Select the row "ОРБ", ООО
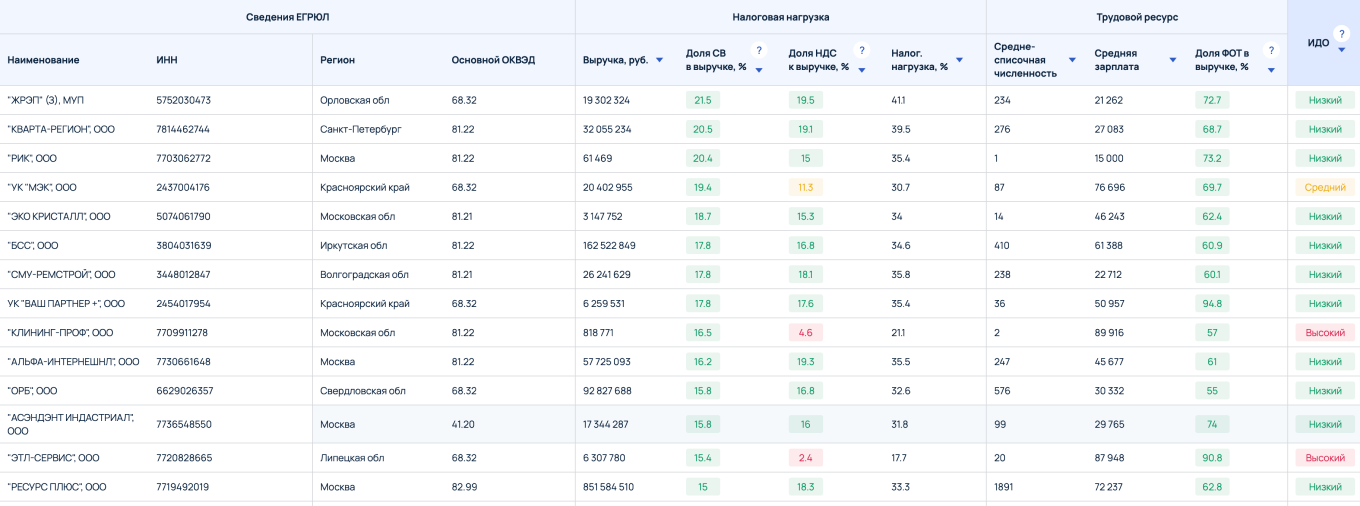 point(680,390)
